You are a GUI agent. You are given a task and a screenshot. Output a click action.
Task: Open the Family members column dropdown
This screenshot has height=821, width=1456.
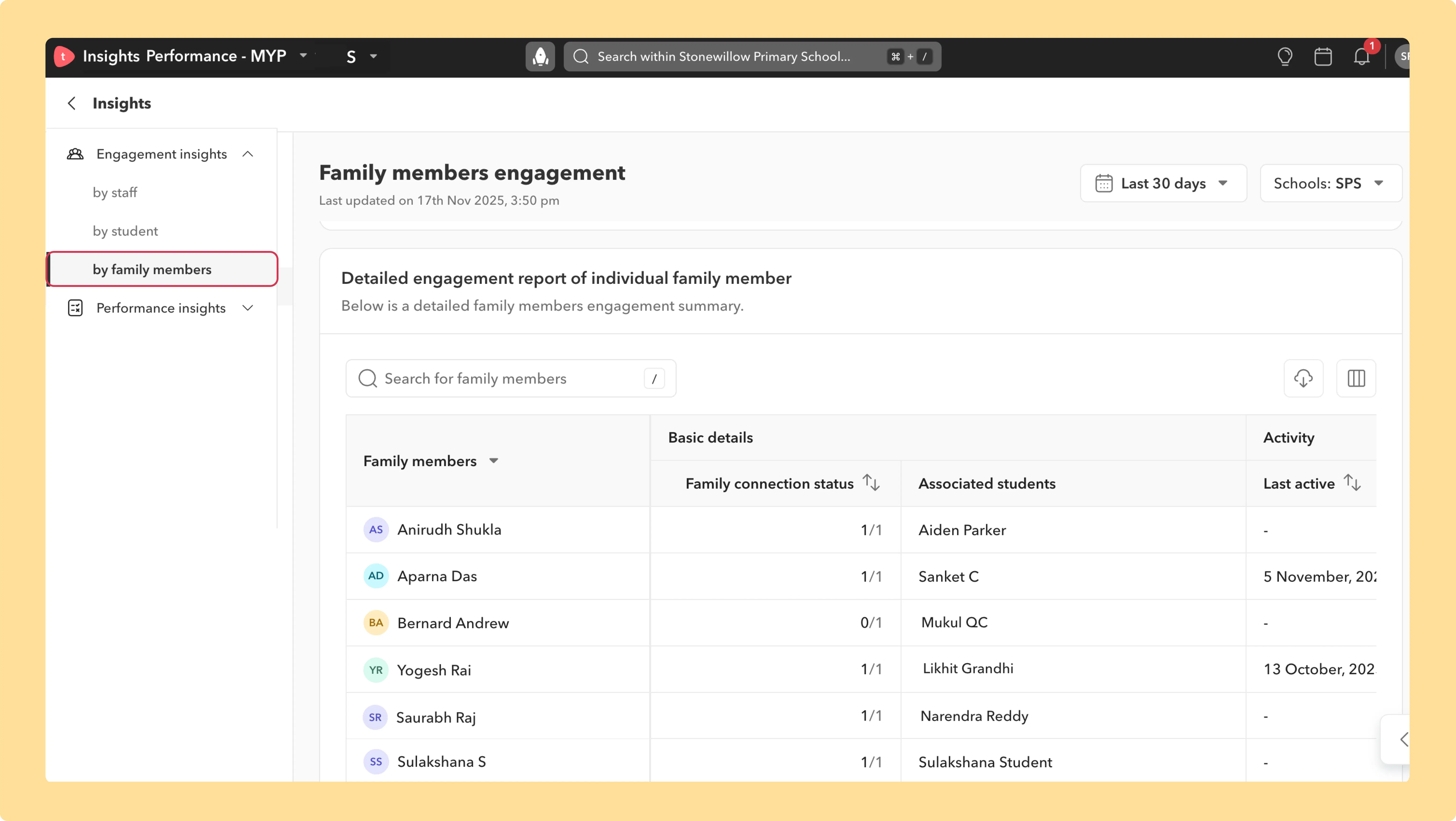494,461
